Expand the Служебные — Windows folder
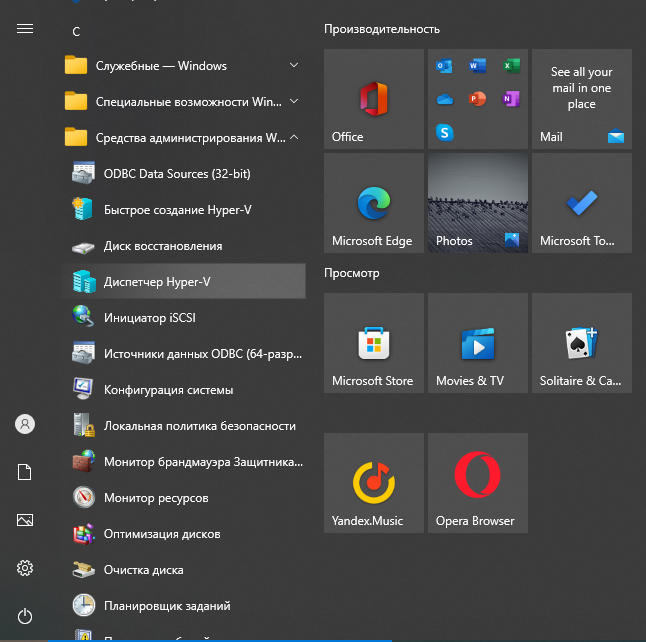Viewport: 646px width, 642px height. point(183,66)
